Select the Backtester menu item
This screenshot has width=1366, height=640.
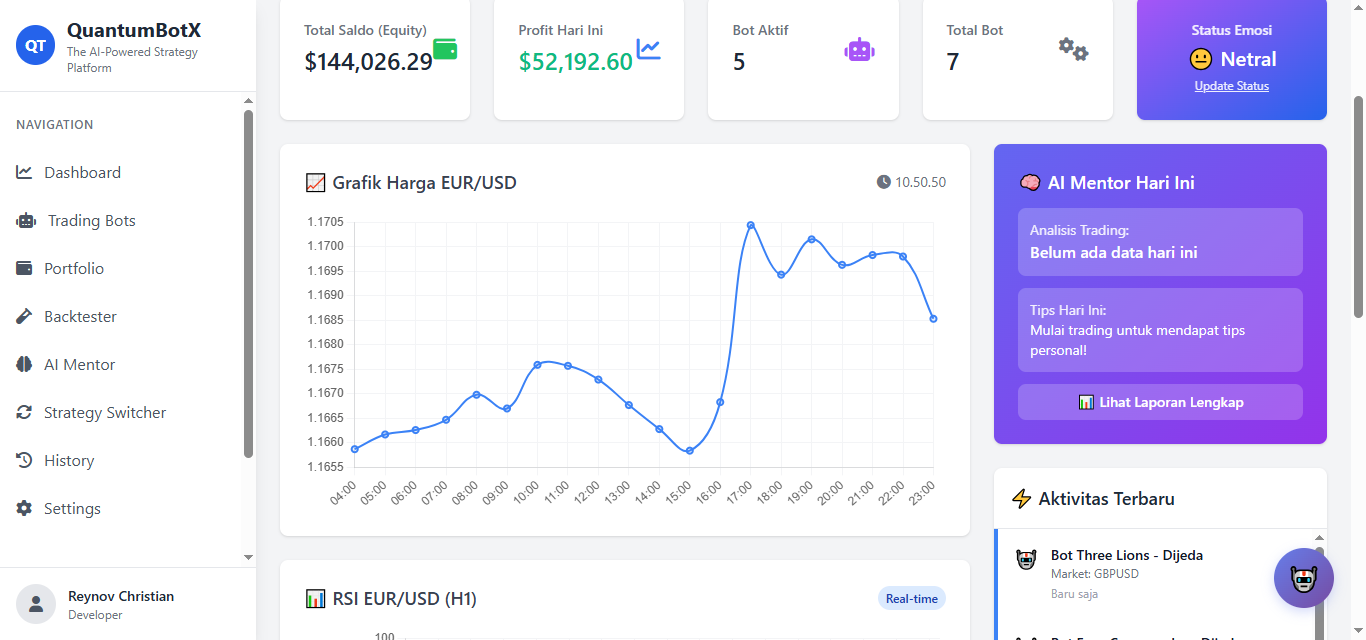tap(120, 316)
